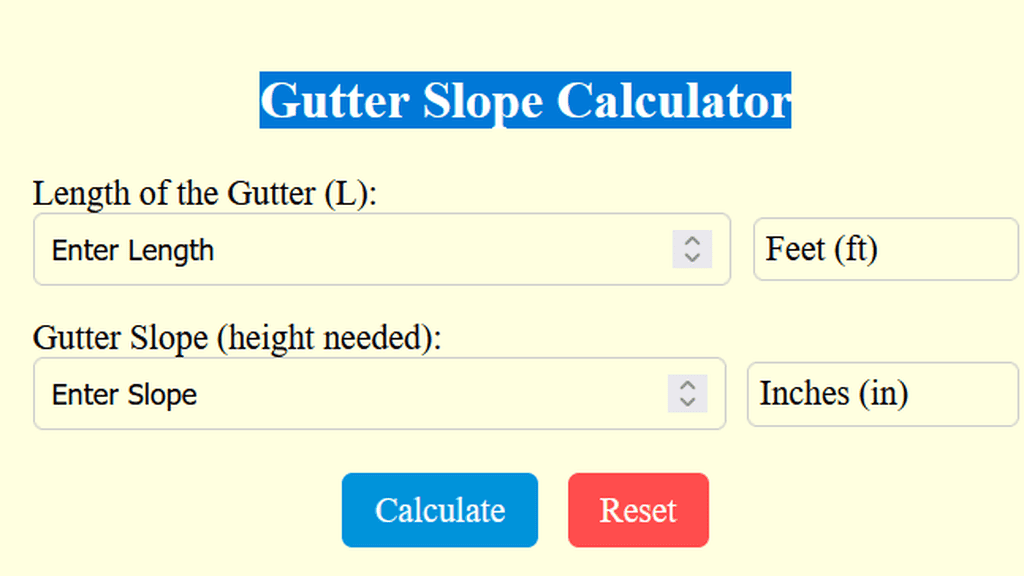
Task: Activate the blue Calculate action
Action: click(x=439, y=510)
